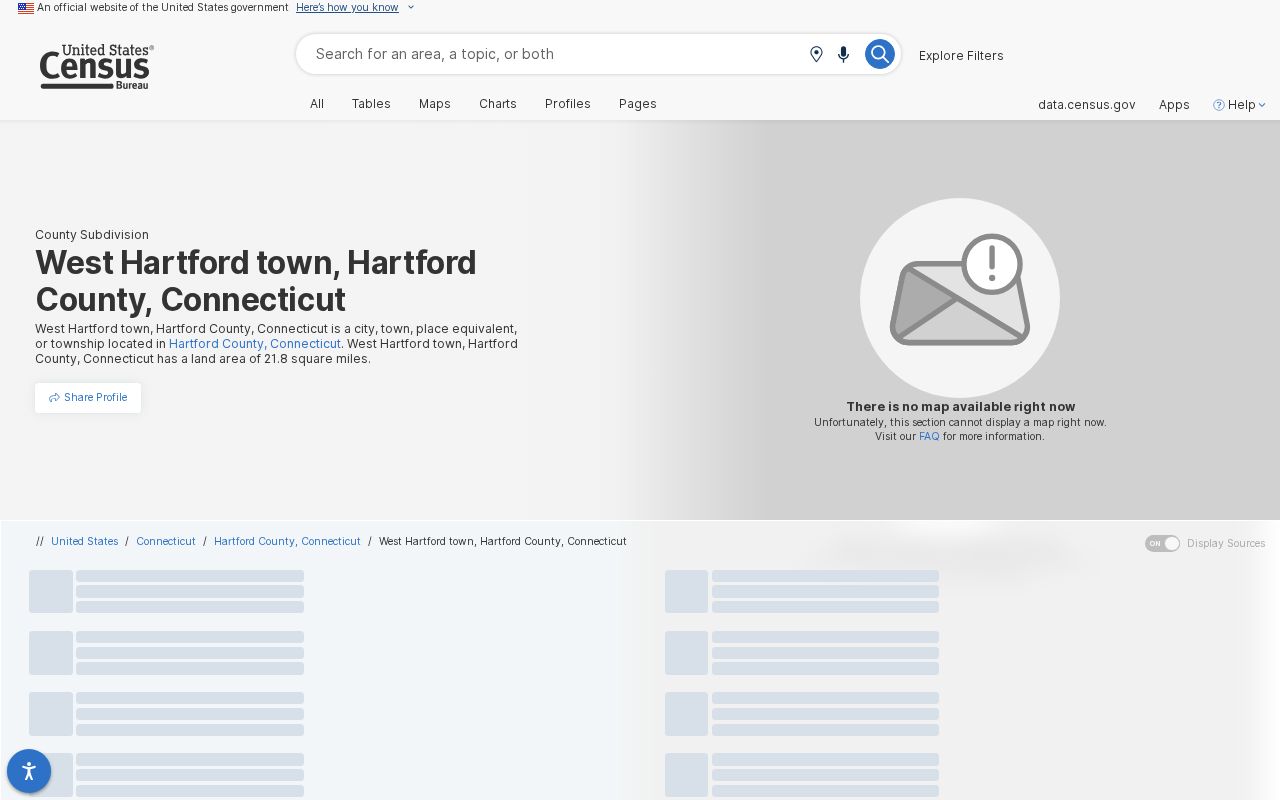The height and width of the screenshot is (800, 1280).
Task: Activate the microphone voice search icon
Action: point(844,54)
